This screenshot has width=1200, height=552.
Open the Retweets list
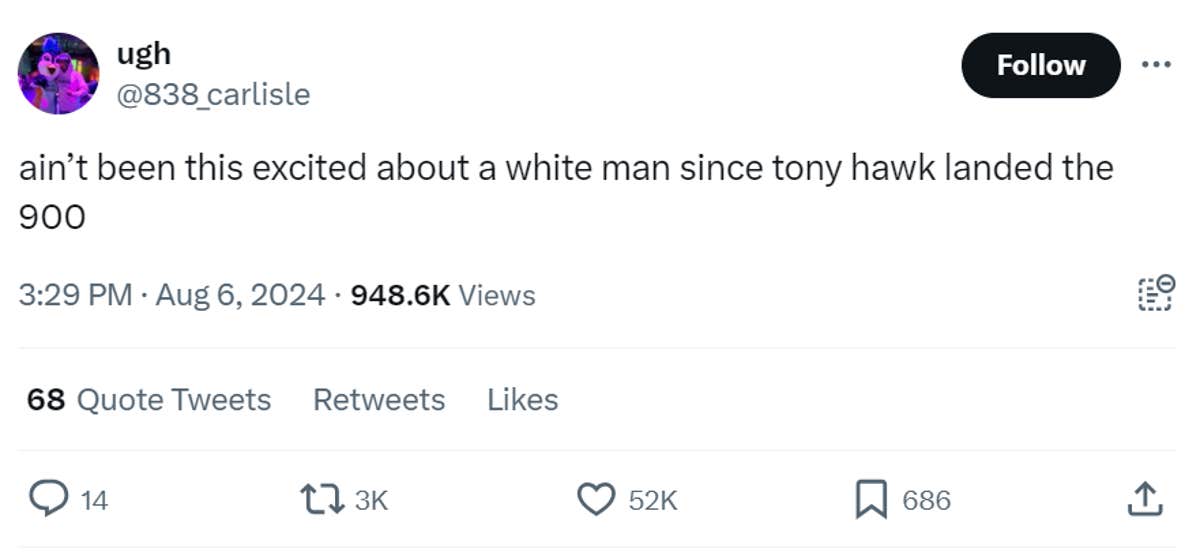379,400
